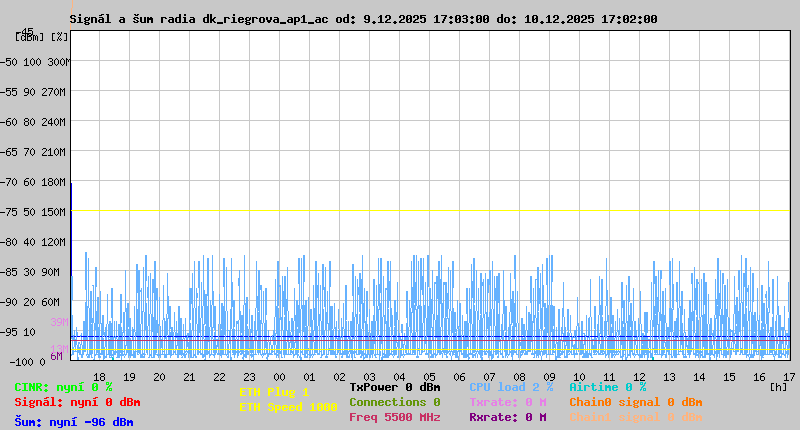Click the blue Šum -96 dBm legend
Screen dimensions: 800x430
[74, 422]
